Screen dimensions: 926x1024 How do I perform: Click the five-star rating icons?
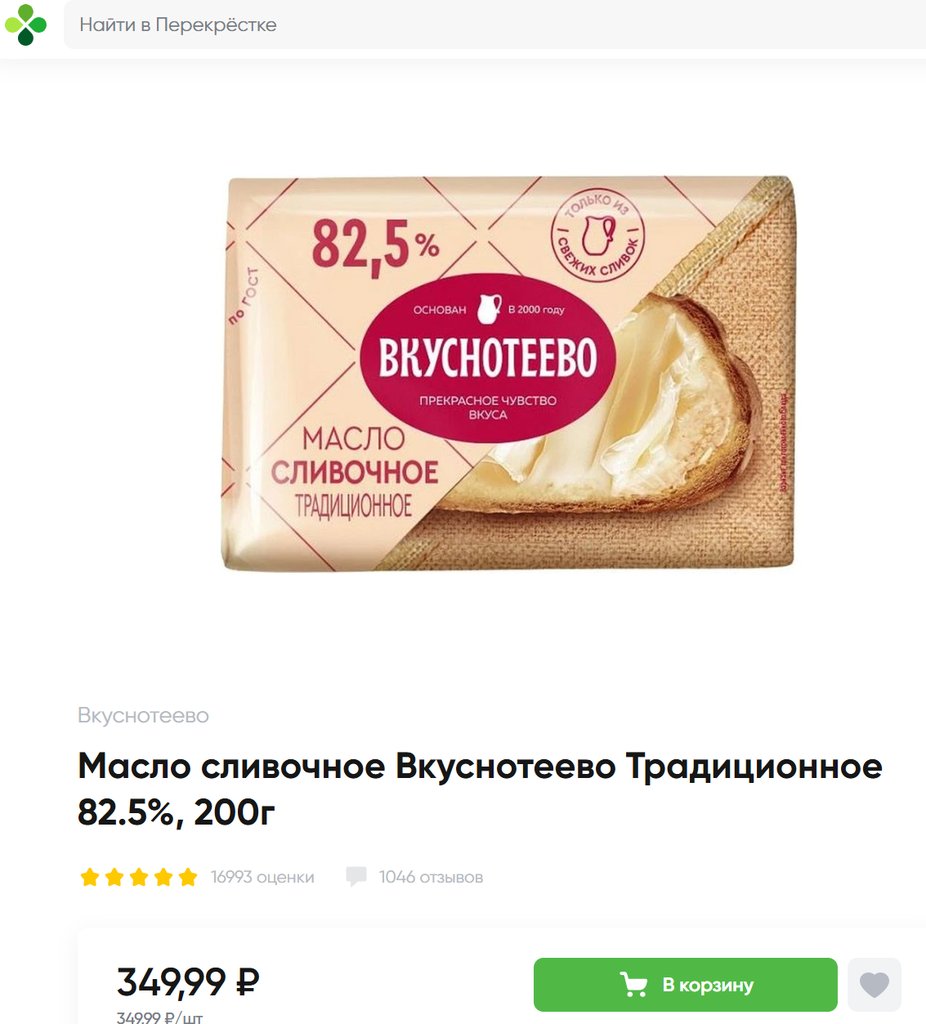pyautogui.click(x=138, y=877)
